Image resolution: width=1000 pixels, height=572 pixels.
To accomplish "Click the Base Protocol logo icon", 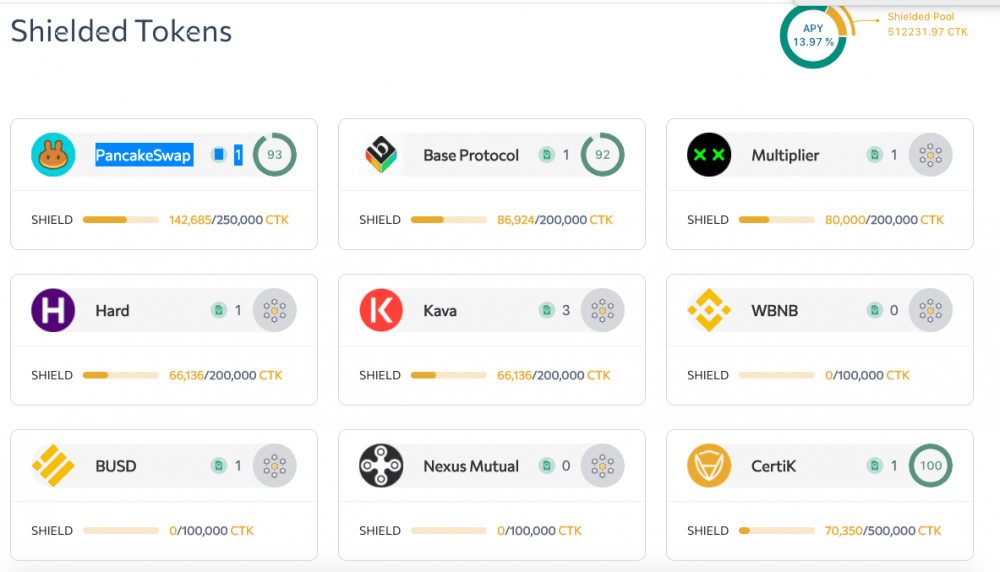I will point(381,155).
